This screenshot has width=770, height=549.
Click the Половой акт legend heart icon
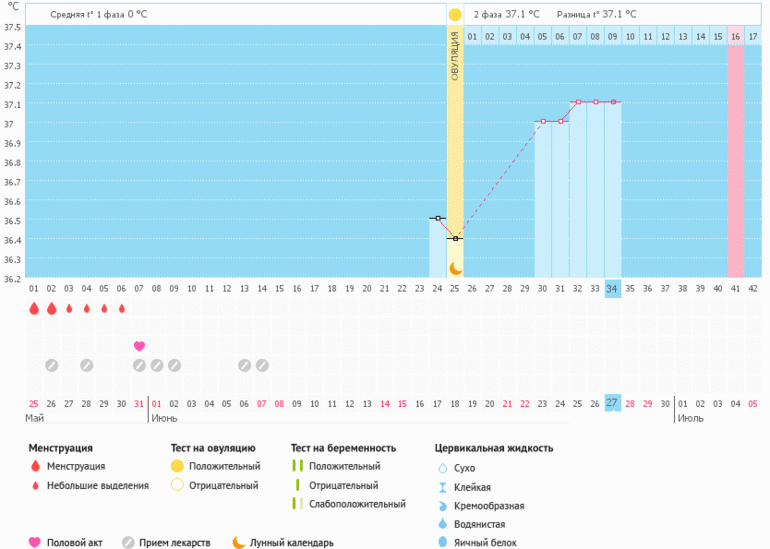34,542
